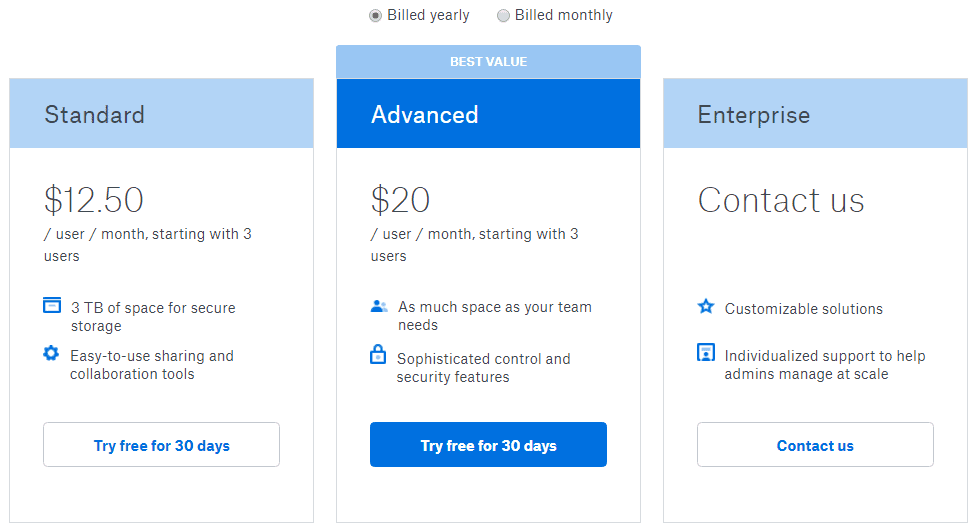Screen dimensions: 977x531
Task: Try Advanced plan free for 30 days
Action: [488, 444]
